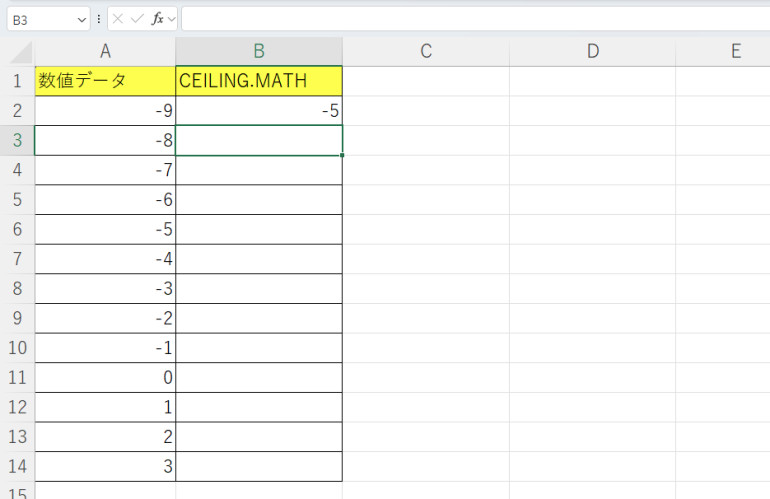Select column D header

(x=592, y=52)
